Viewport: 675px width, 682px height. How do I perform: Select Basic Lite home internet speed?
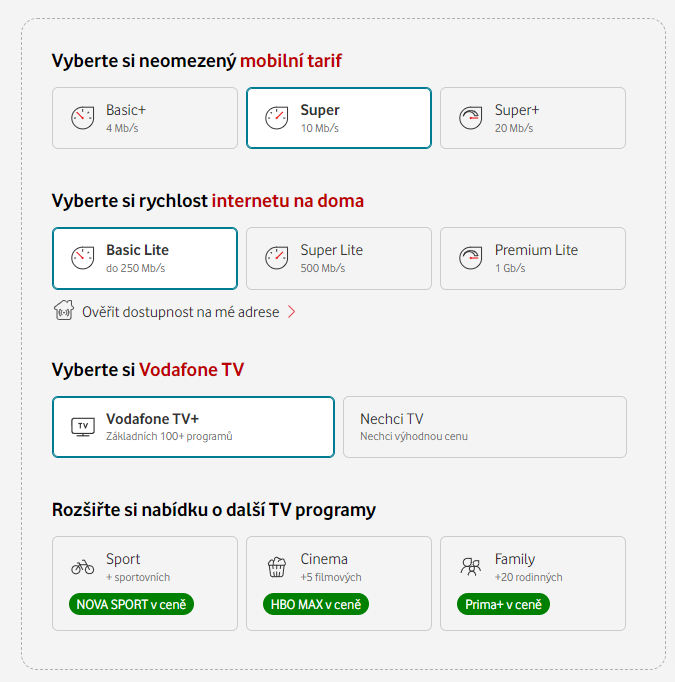[x=145, y=258]
